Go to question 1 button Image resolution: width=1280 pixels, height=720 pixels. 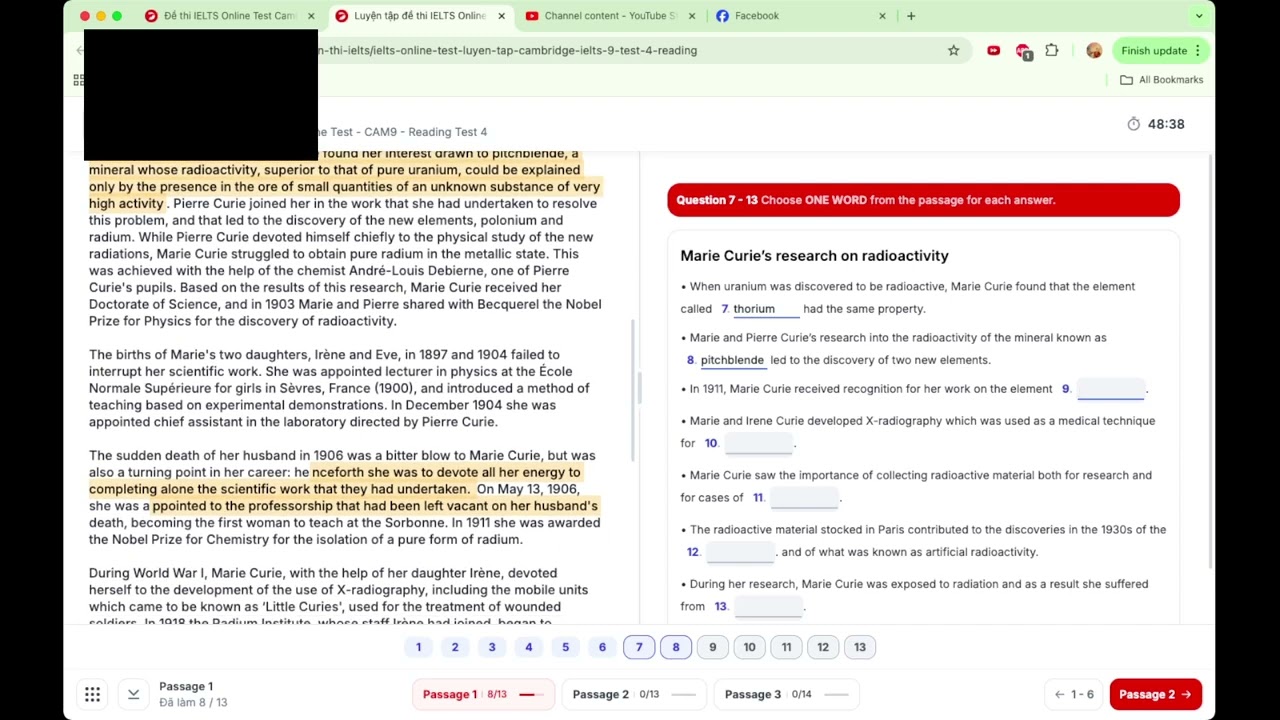418,647
